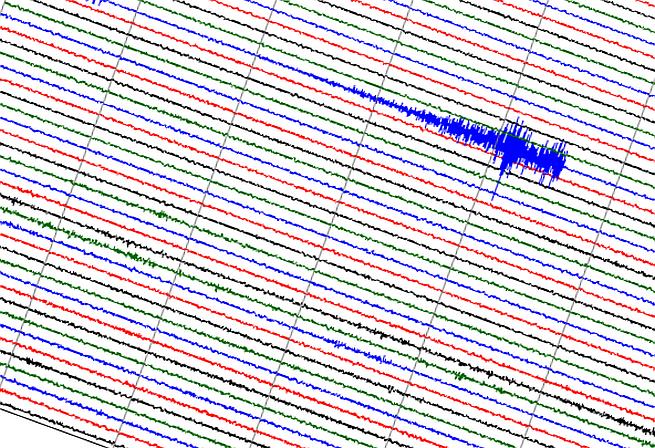This screenshot has width=655, height=448.
Task: Pick the noisy dark green segment on the left
Action: click(136, 256)
